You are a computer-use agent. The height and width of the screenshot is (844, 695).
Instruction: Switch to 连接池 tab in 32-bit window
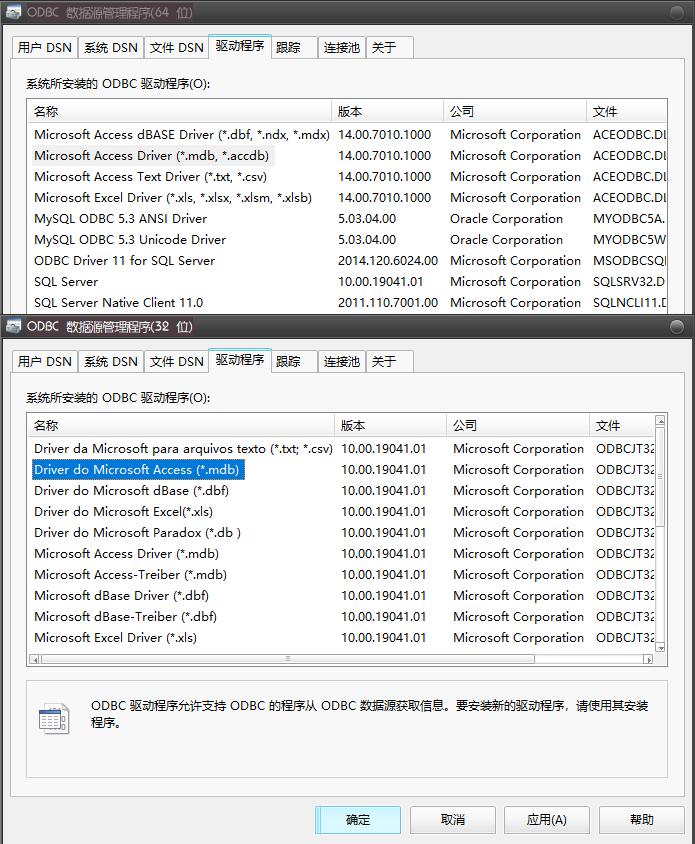(x=342, y=361)
